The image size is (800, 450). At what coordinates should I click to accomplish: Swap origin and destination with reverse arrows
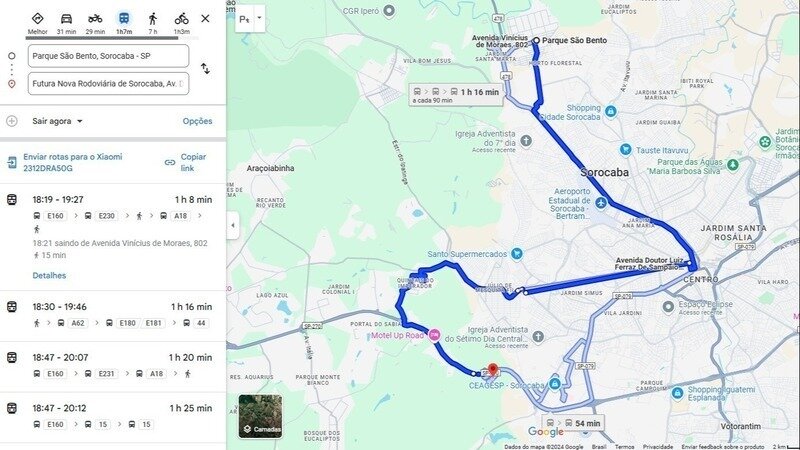coord(205,68)
